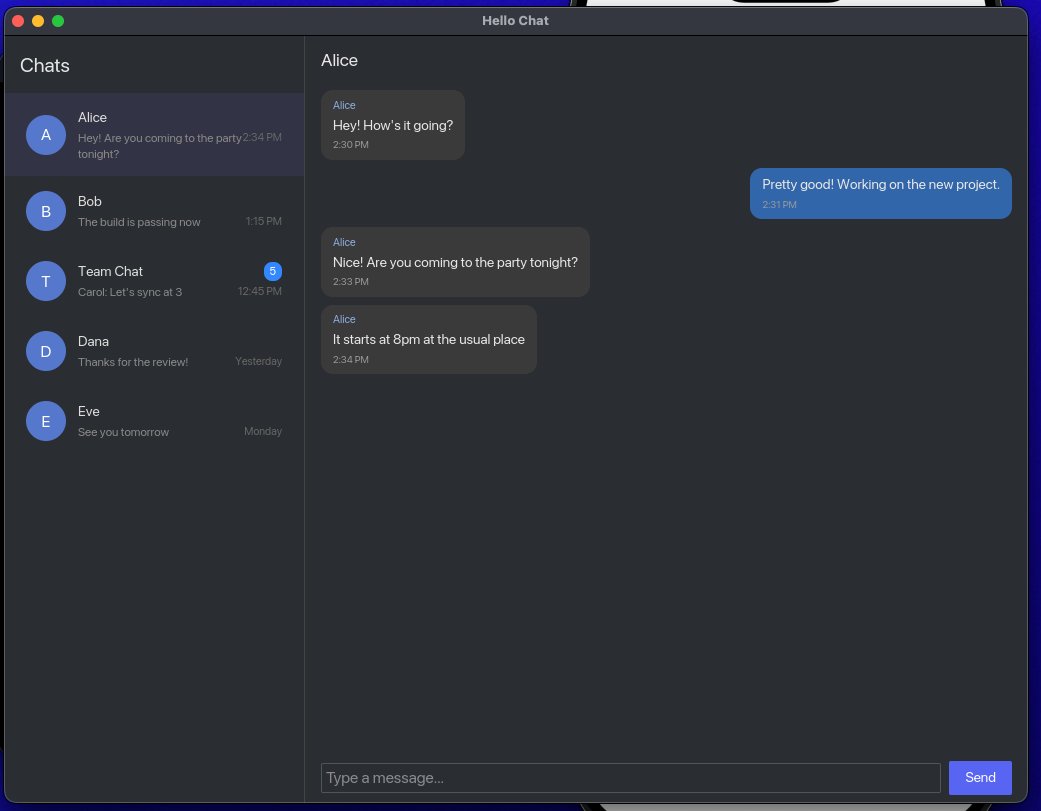This screenshot has width=1041, height=811.
Task: Click Alice's name in the conversation header
Action: tap(339, 60)
